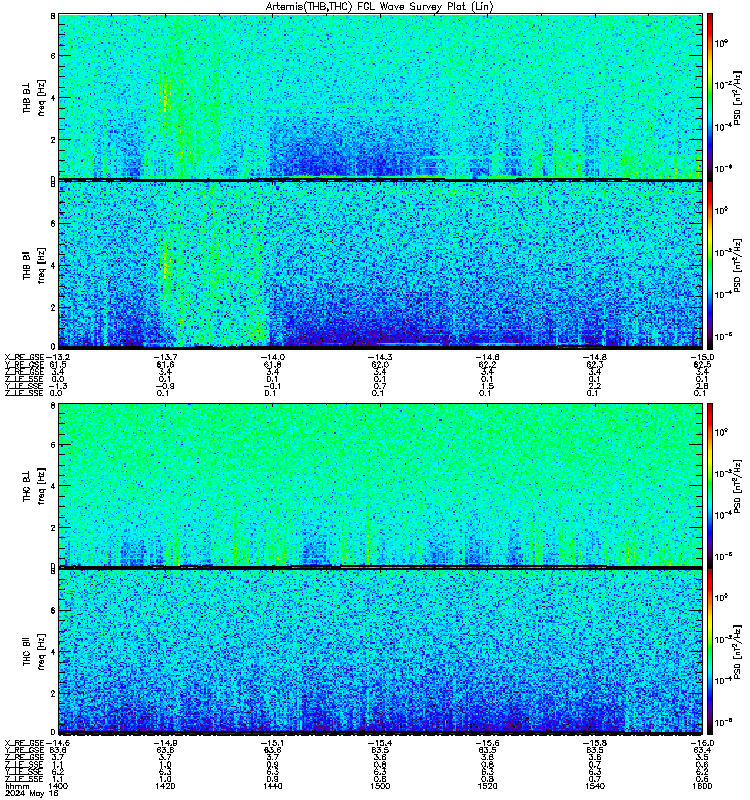Click the X_RE_GSE value -14.3
This screenshot has width=750, height=800.
(x=381, y=357)
